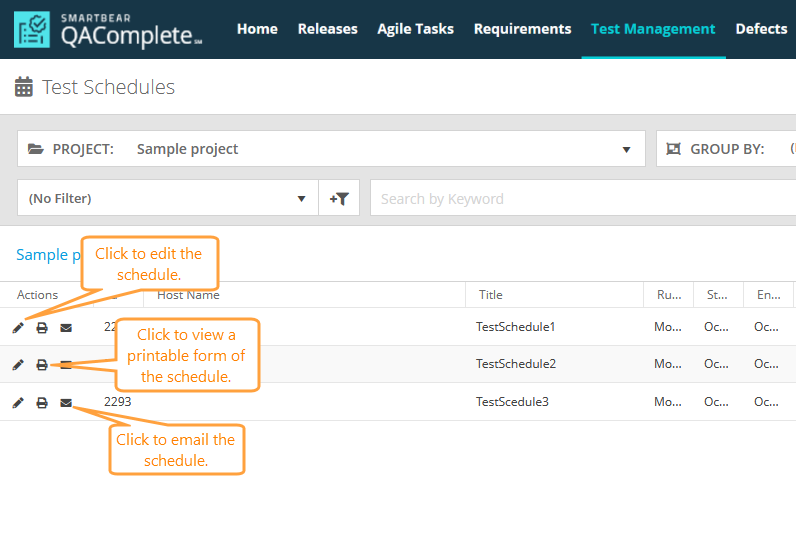Print the TestScedule3 schedule

[42, 403]
